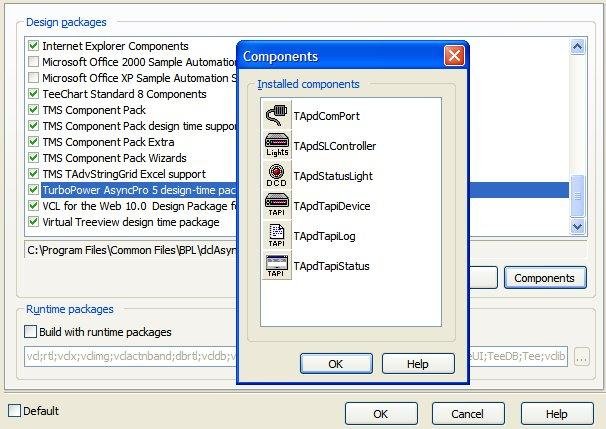Select the TMS Component Pack Extra row text
Image resolution: width=606 pixels, height=429 pixels.
point(108,142)
